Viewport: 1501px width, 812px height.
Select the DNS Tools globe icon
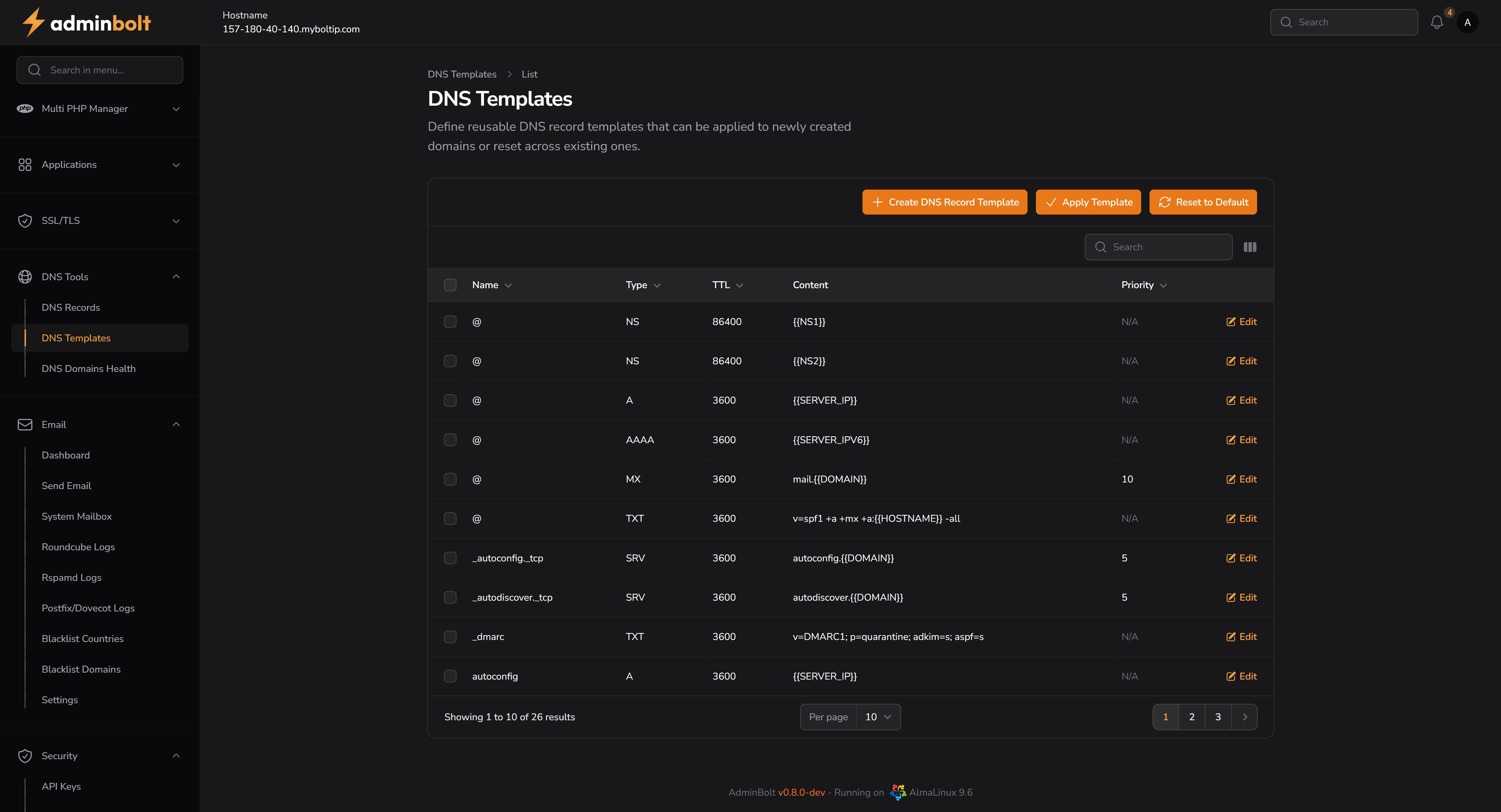point(25,277)
